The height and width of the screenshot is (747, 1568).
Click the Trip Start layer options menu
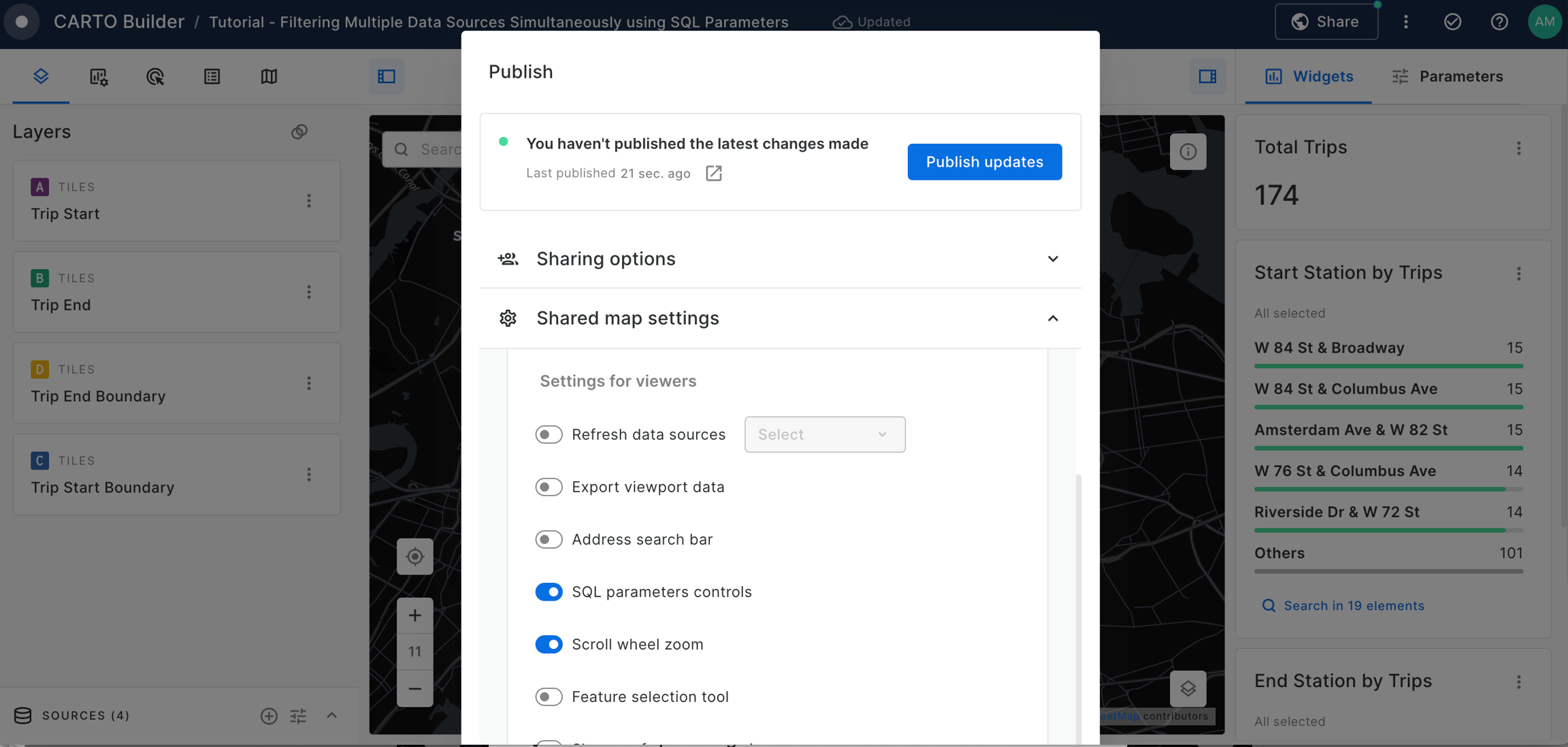pyautogui.click(x=309, y=201)
